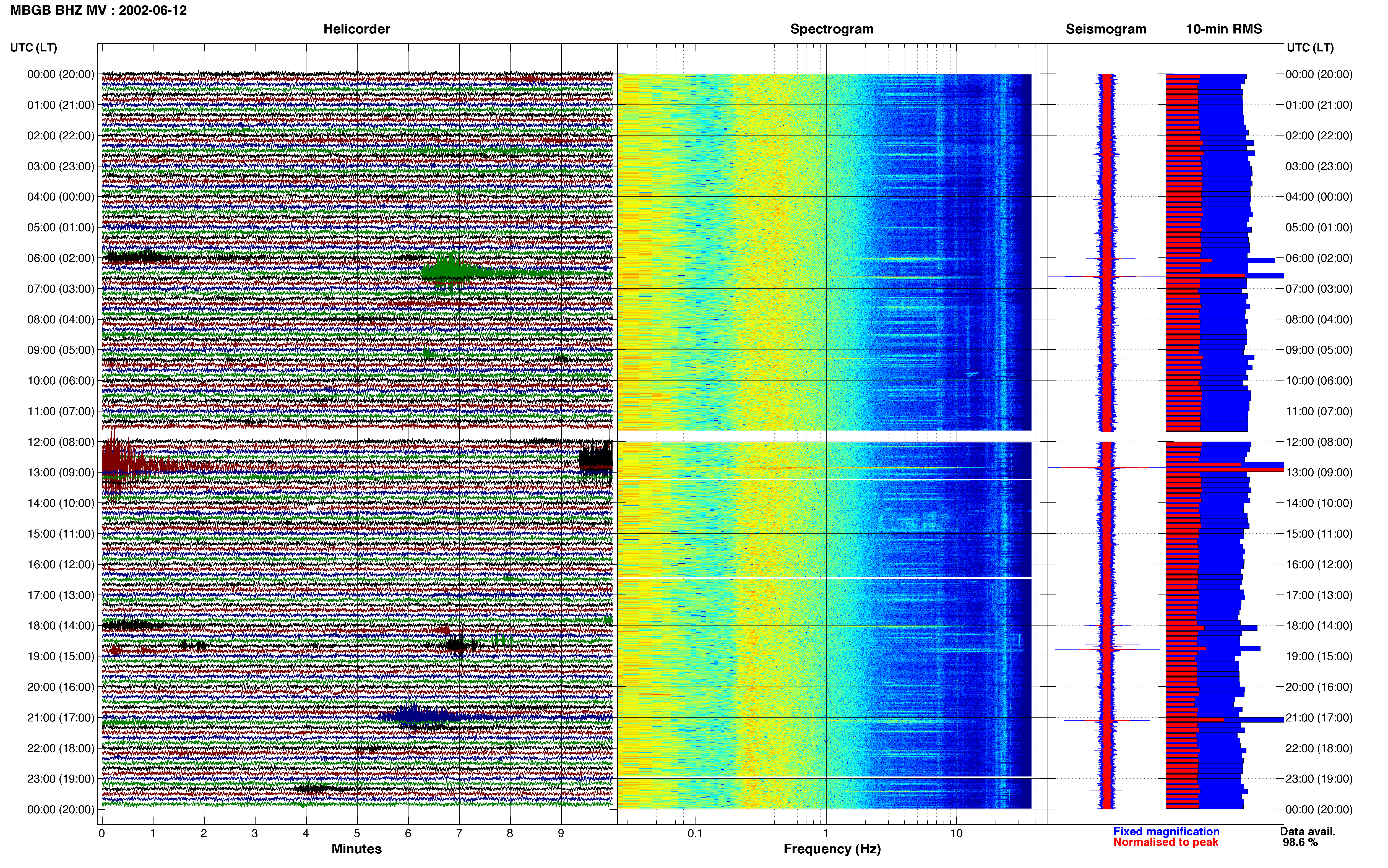Click '15:00 (11:00)' label beside the Helicorder
The width and height of the screenshot is (1388, 868).
[61, 534]
